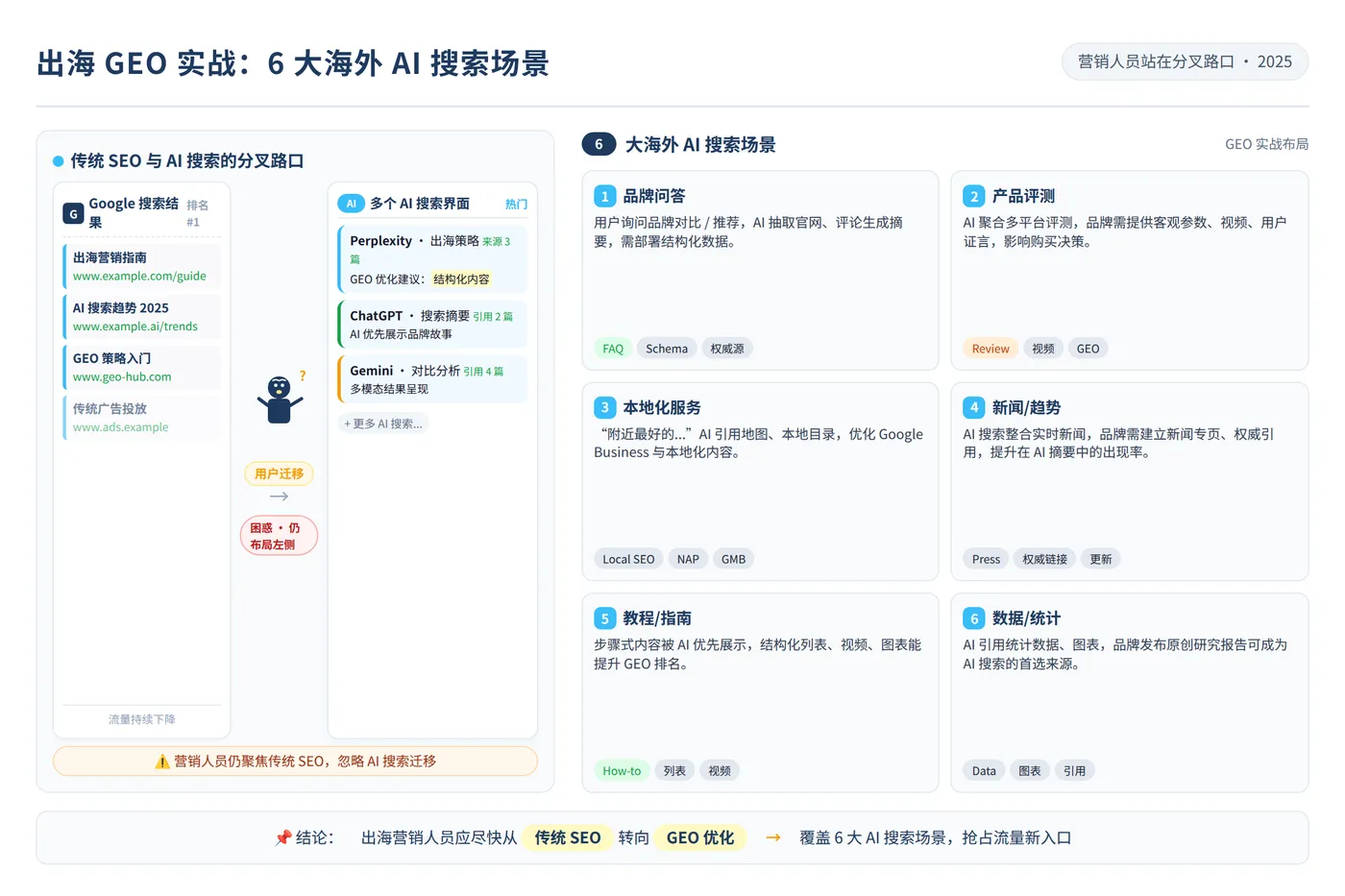
Task: Choose the Data tag
Action: click(x=984, y=770)
